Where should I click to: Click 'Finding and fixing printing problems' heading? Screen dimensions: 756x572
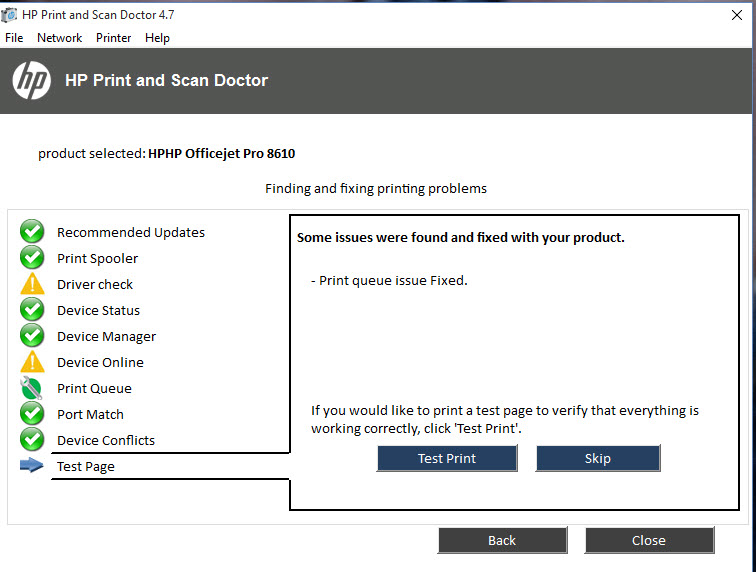(x=376, y=189)
